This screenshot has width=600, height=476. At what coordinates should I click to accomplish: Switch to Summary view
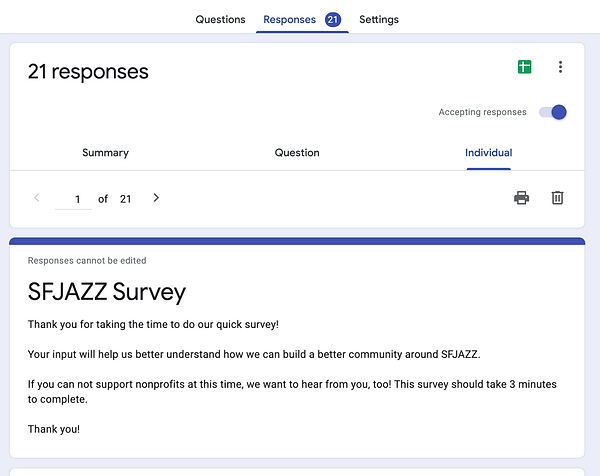106,153
